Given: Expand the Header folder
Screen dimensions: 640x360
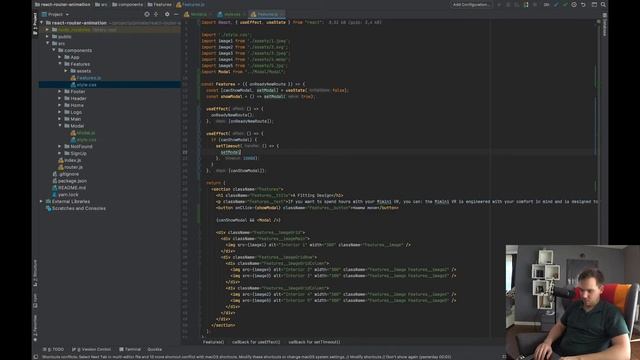Looking at the screenshot, I should [60, 98].
